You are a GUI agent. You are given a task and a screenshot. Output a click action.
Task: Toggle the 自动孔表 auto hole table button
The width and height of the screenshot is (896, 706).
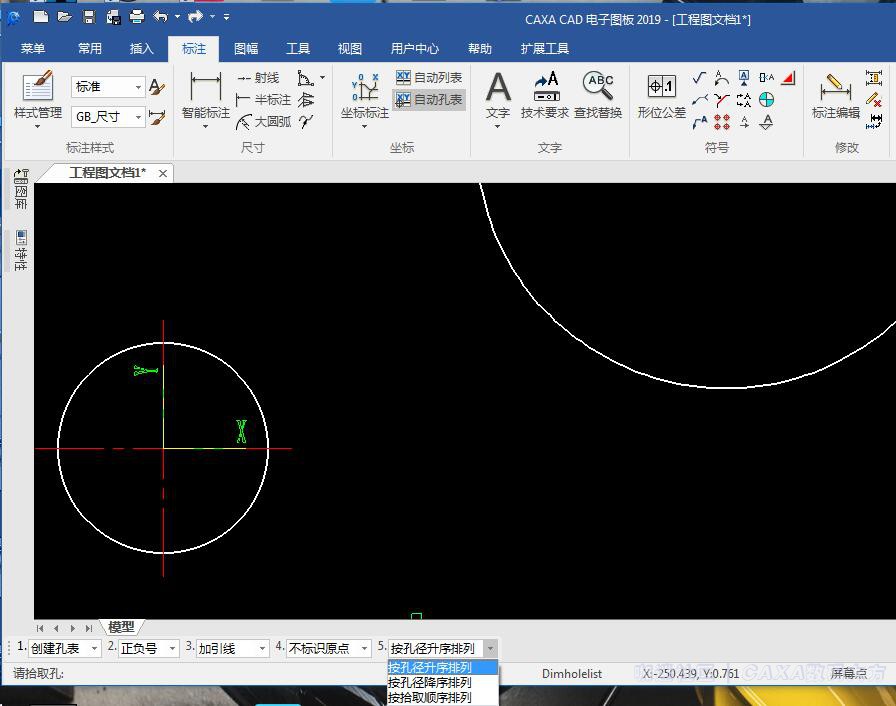[x=429, y=99]
